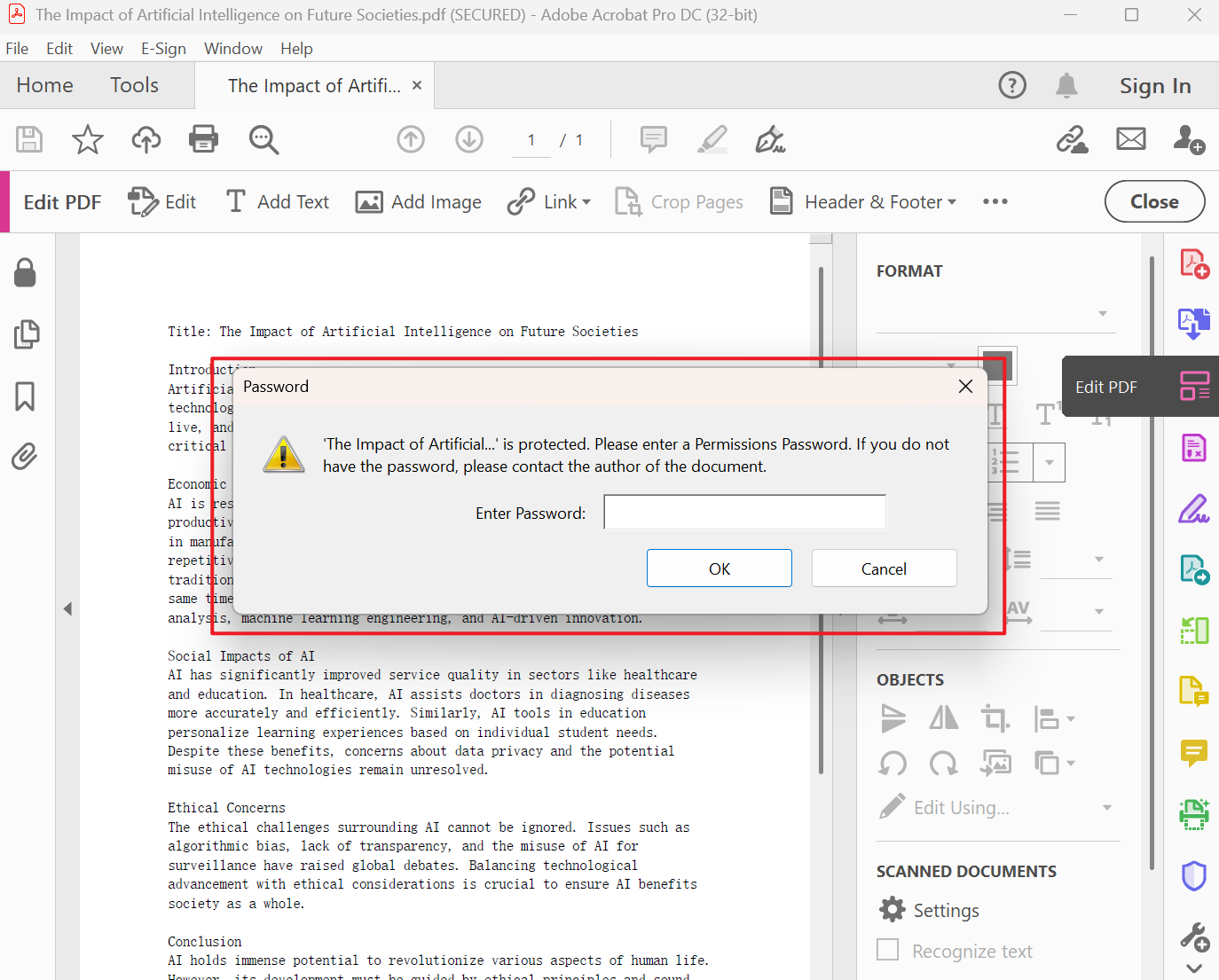Open Create PDF tool in right rail

point(1194,264)
